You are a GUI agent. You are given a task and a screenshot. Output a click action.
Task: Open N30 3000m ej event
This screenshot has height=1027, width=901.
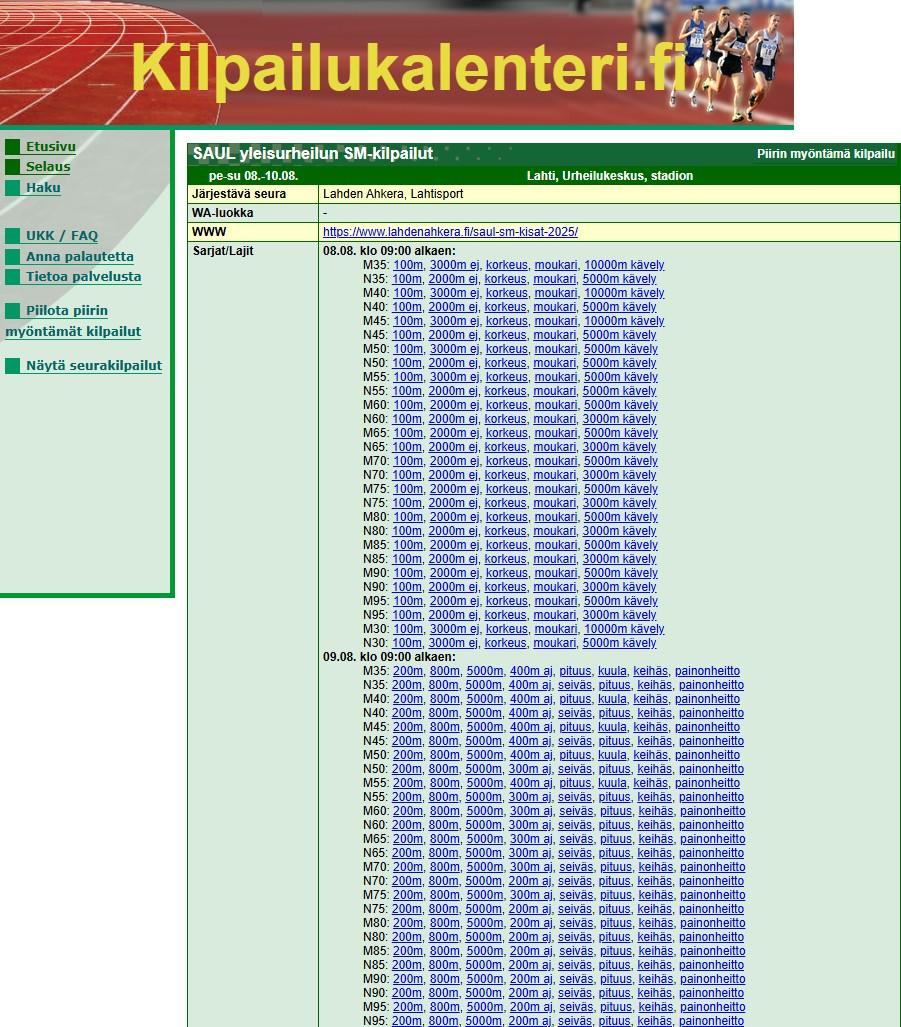click(x=452, y=643)
